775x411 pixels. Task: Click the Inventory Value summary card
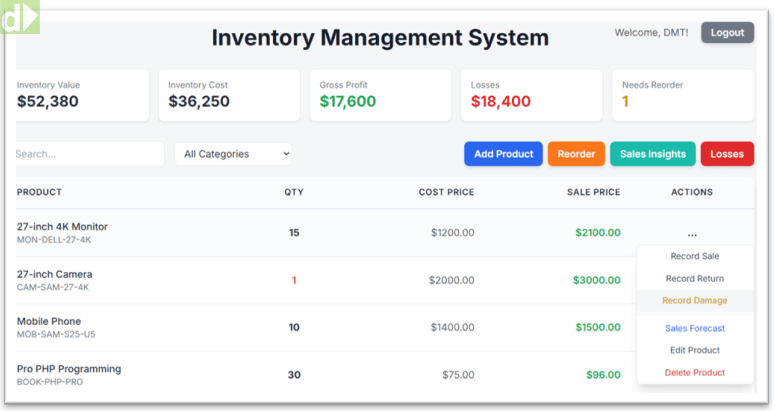82,95
